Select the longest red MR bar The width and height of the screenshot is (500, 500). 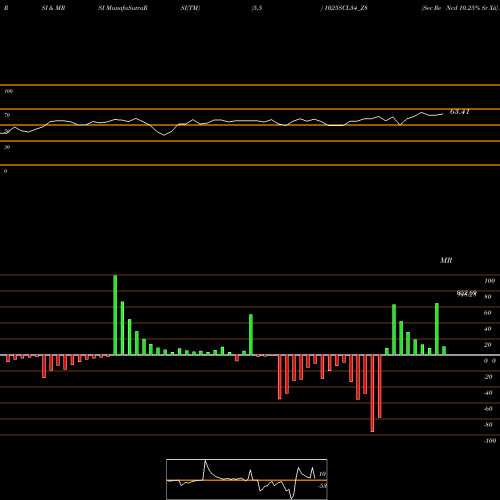click(x=372, y=393)
